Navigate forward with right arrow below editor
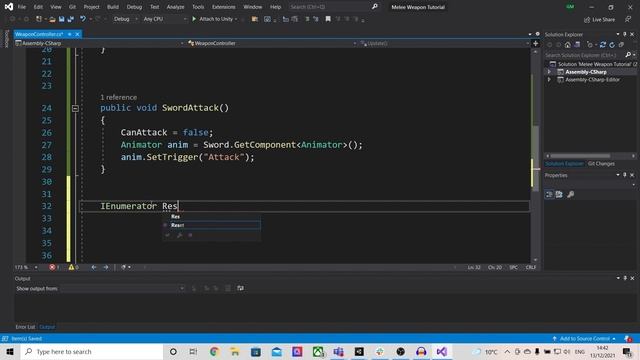The height and width of the screenshot is (360, 640). (x=106, y=267)
